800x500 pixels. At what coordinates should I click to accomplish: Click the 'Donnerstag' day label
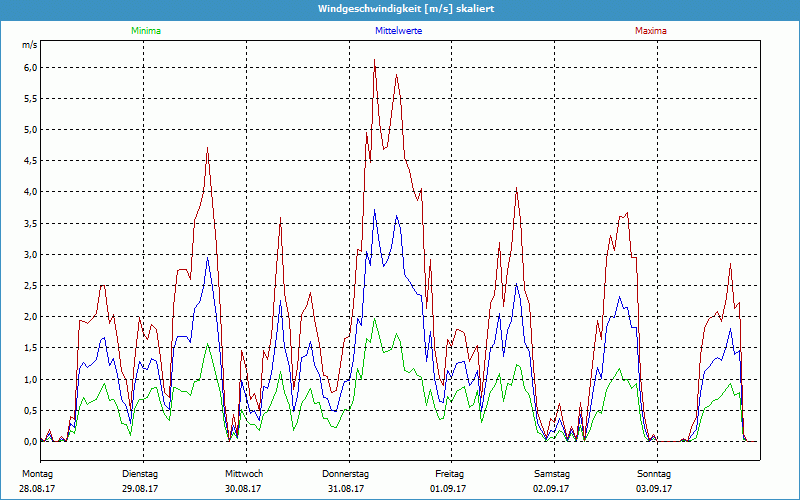pos(345,474)
